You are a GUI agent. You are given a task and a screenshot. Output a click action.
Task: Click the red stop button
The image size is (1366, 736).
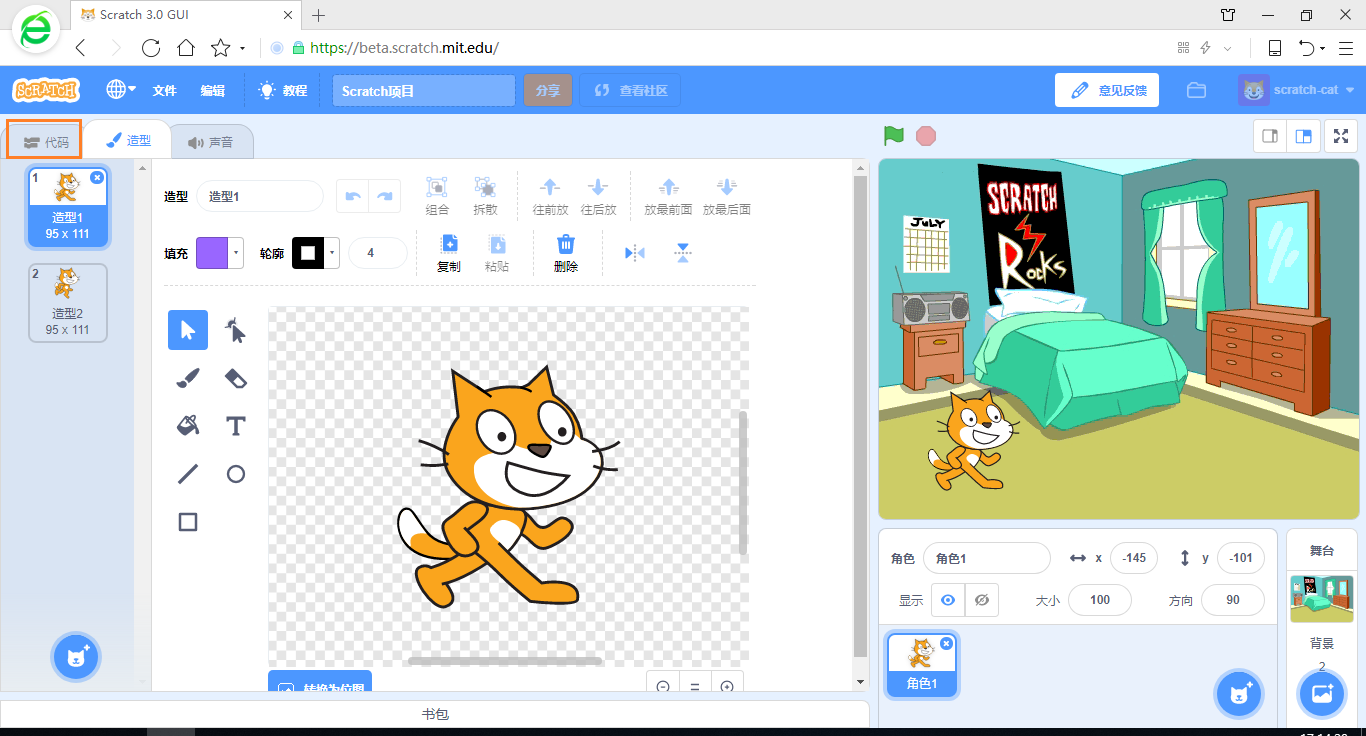[x=926, y=136]
